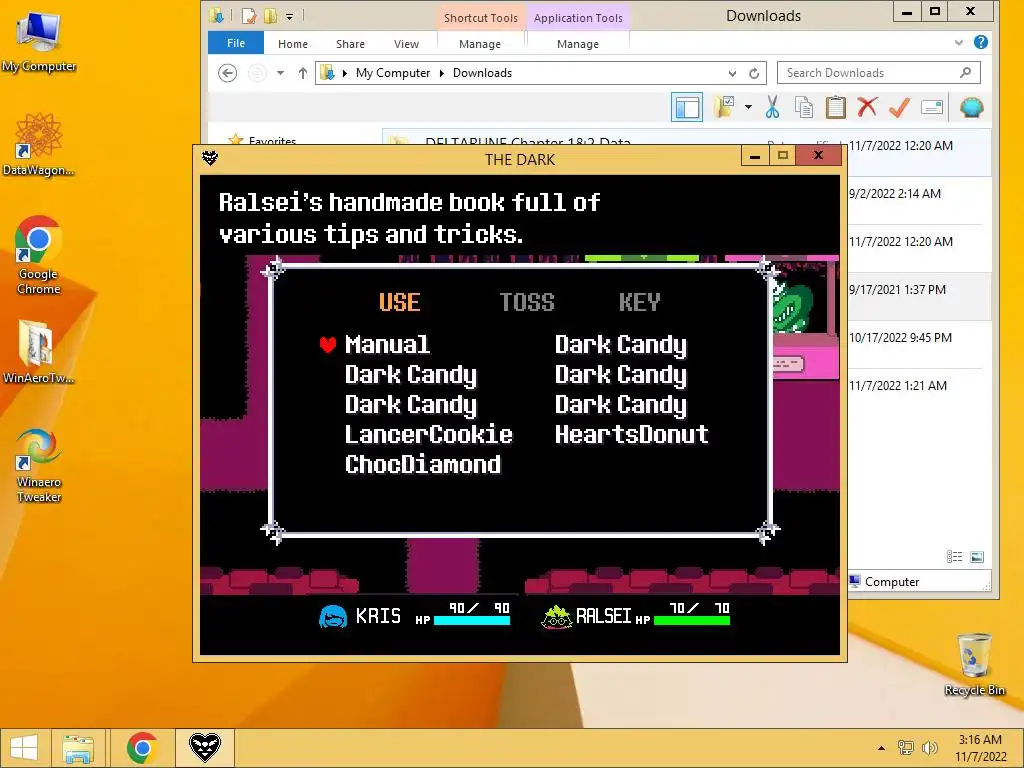Click the orange checkmark icon in toolbar
This screenshot has height=768, width=1024.
click(x=899, y=107)
